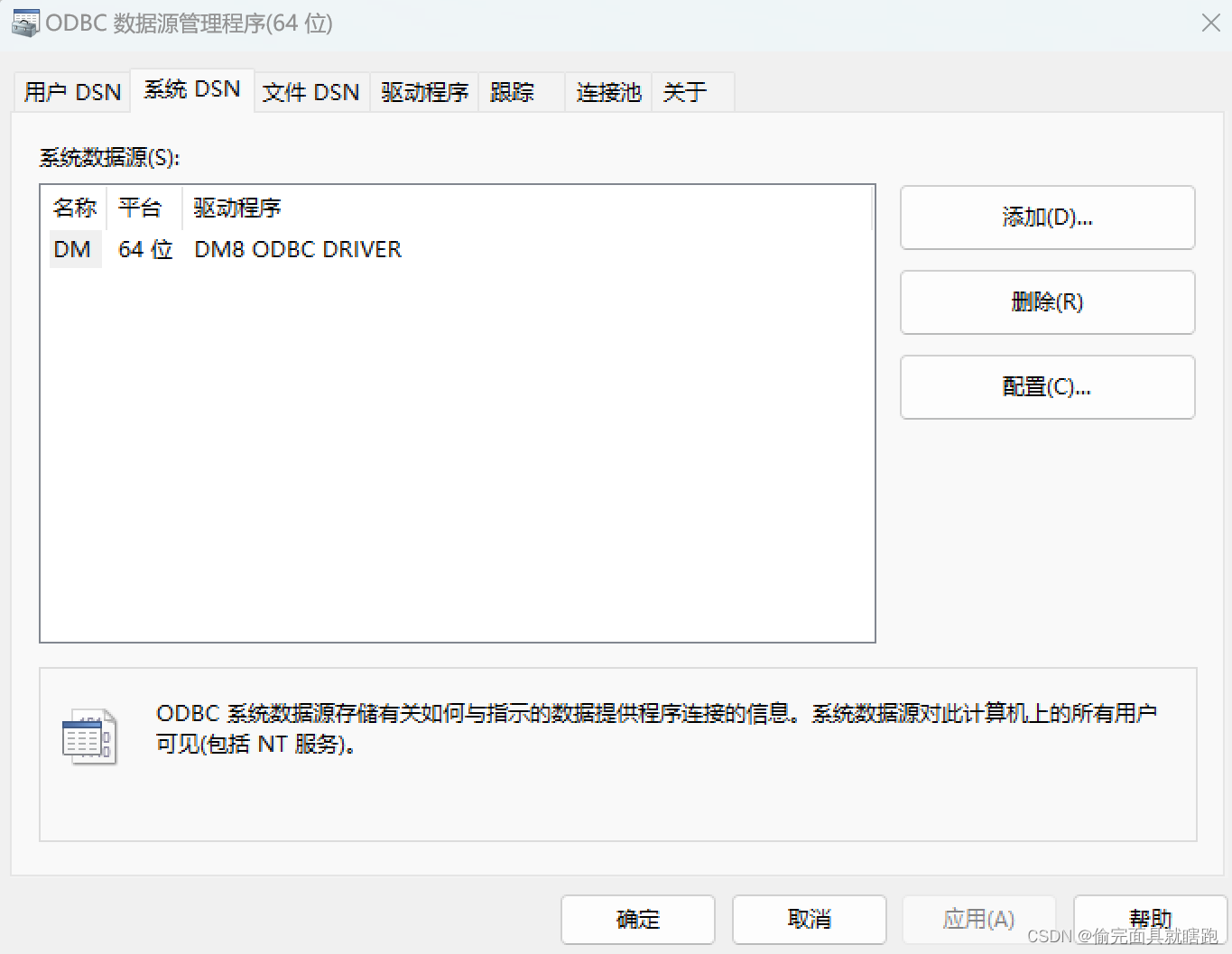The image size is (1232, 954).
Task: Click the 帮助 button
Action: pos(1151,920)
